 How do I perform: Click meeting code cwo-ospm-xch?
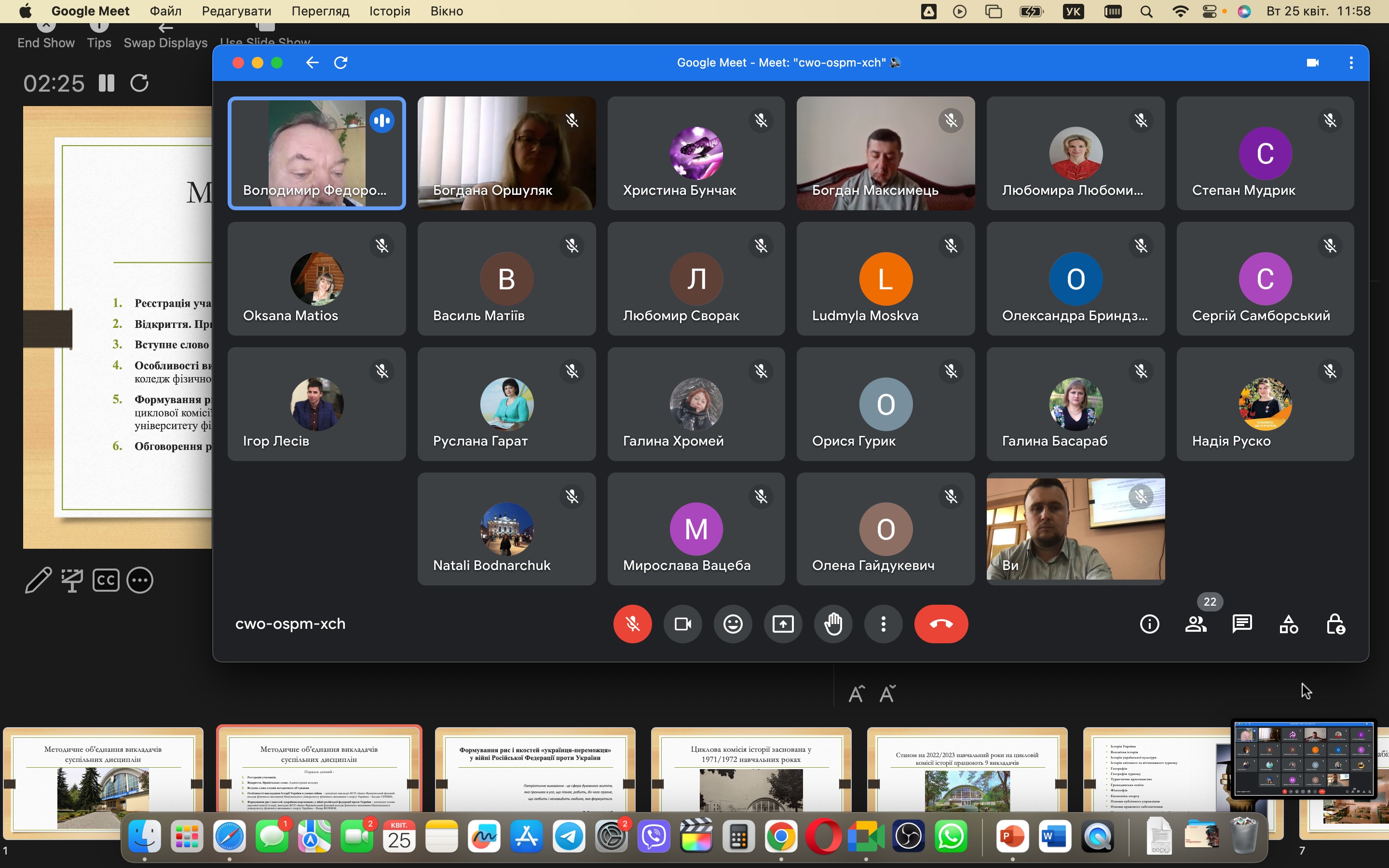tap(290, 624)
